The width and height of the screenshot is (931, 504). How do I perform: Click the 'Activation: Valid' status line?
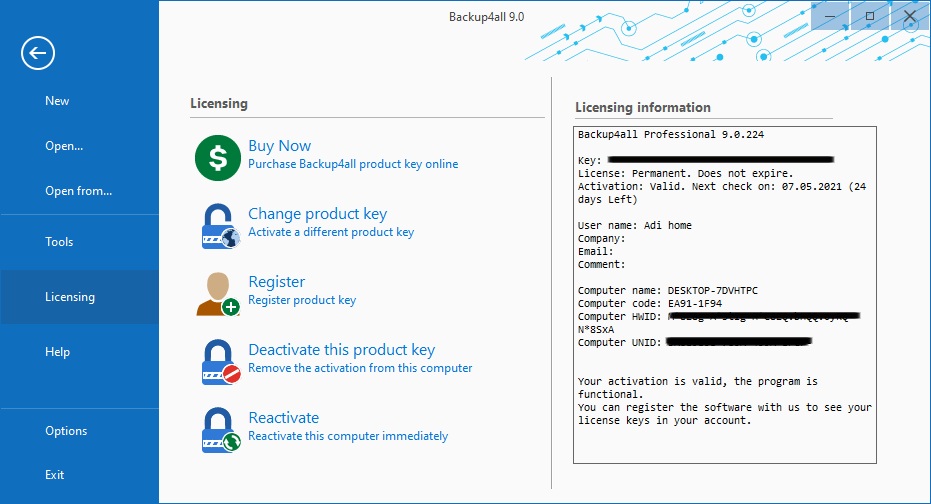(x=721, y=193)
